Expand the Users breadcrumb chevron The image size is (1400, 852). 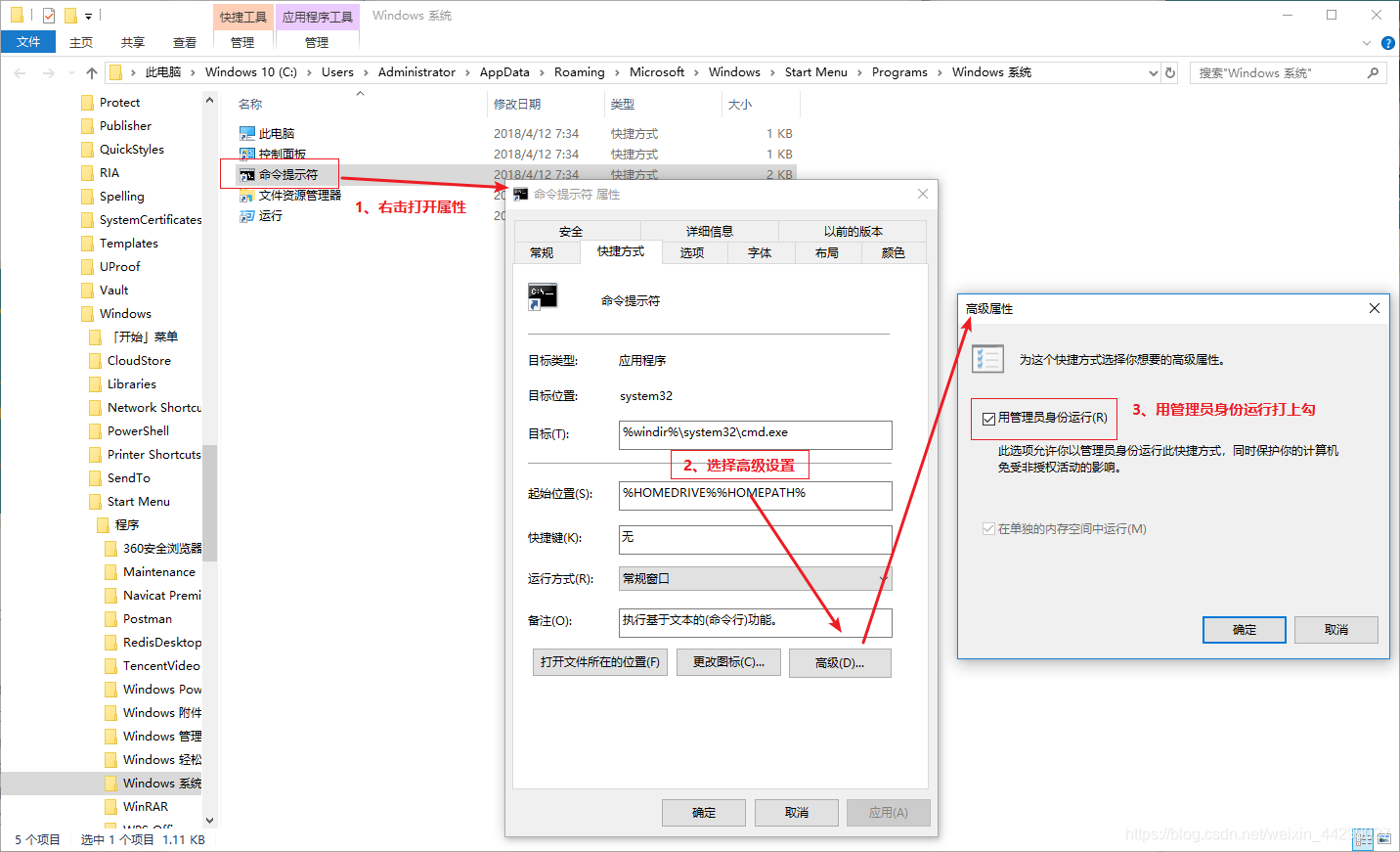coord(366,72)
